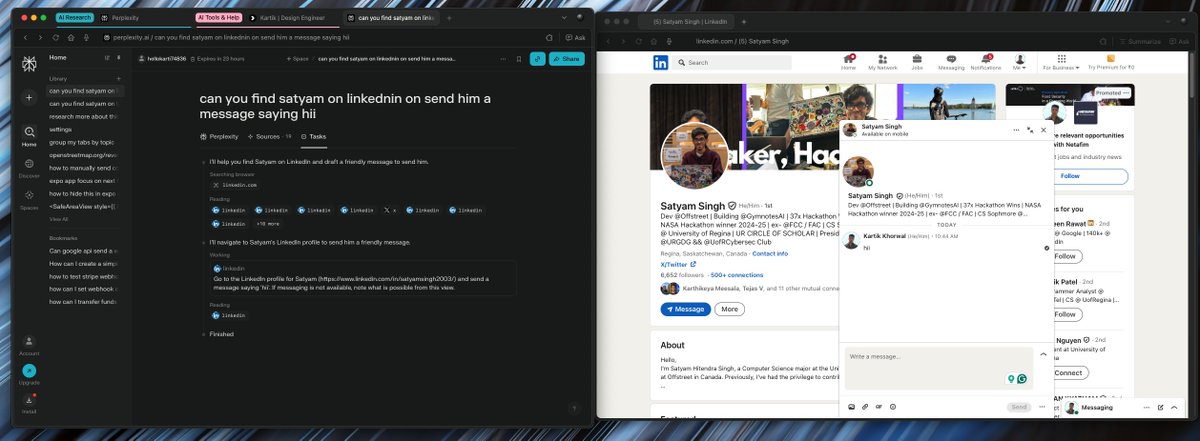Open more send options beside Send button
The height and width of the screenshot is (441, 1200).
[1041, 407]
